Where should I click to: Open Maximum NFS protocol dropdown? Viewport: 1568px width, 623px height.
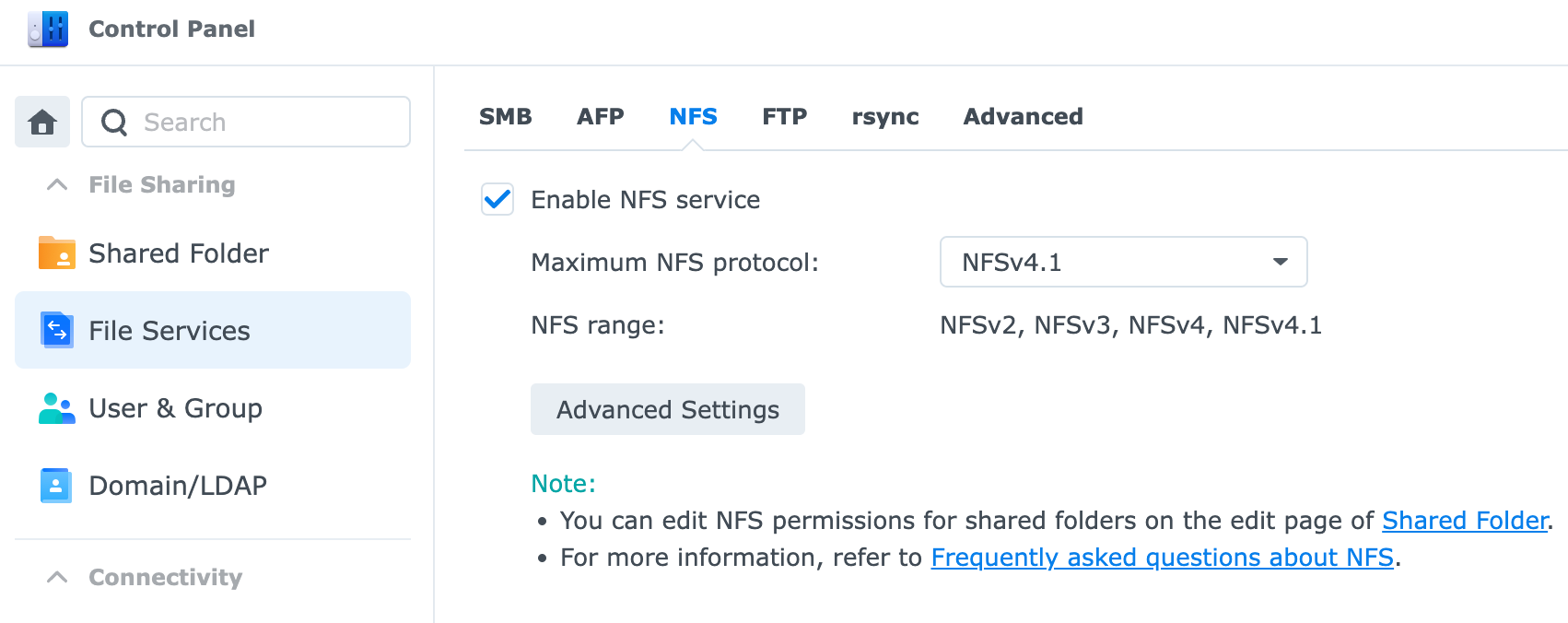point(1122,262)
